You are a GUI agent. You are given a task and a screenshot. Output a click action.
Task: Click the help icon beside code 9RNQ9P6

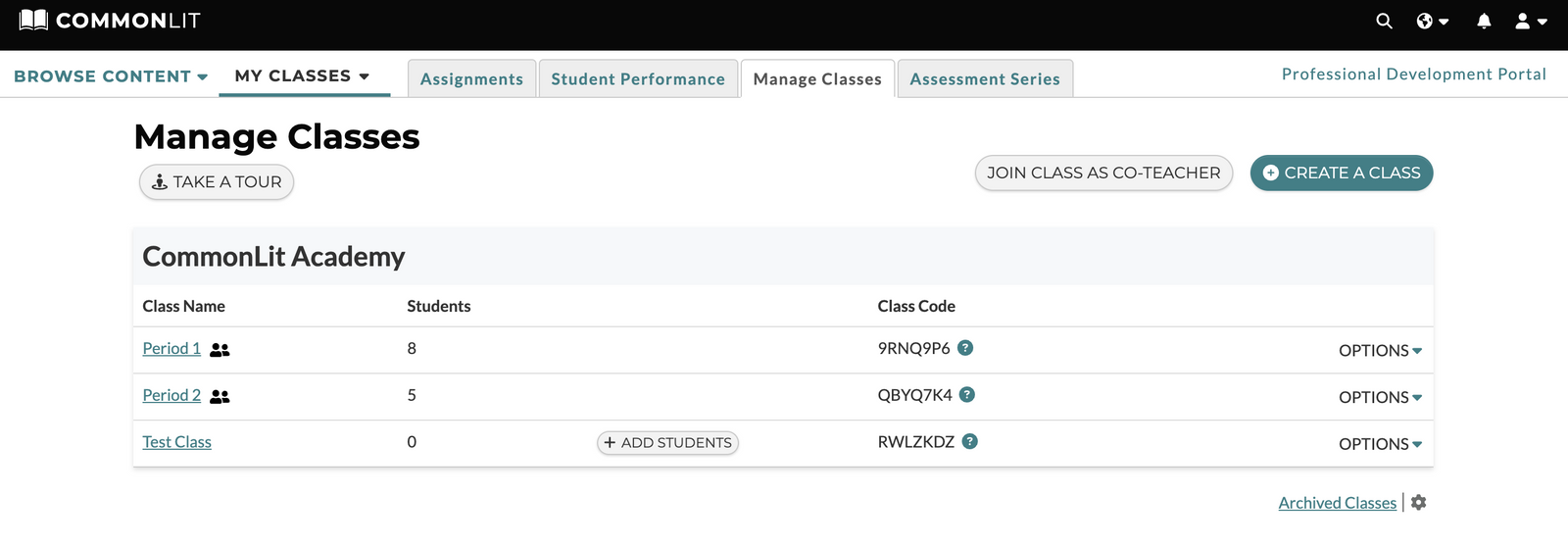tap(965, 348)
